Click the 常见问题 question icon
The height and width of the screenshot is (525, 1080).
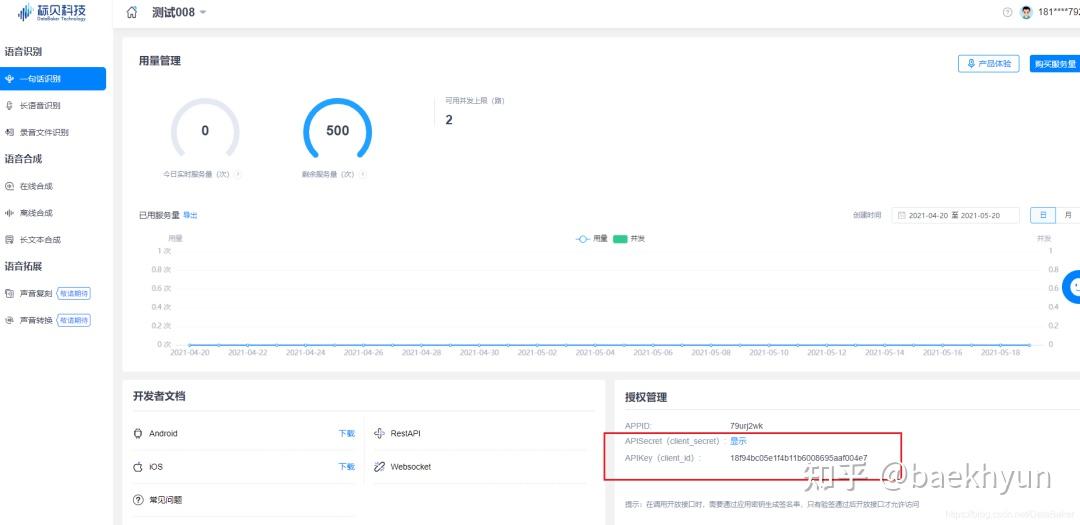coord(138,500)
